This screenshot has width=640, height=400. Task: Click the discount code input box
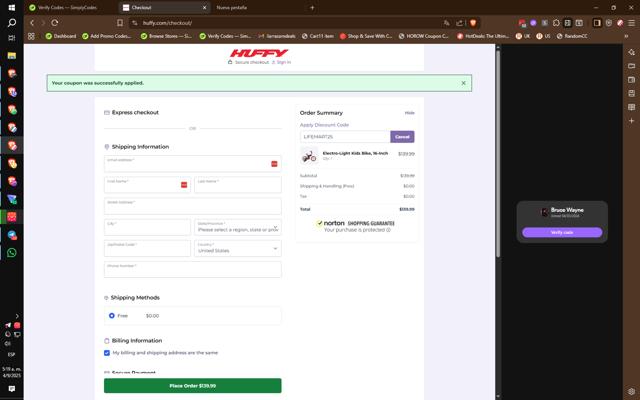click(x=345, y=137)
